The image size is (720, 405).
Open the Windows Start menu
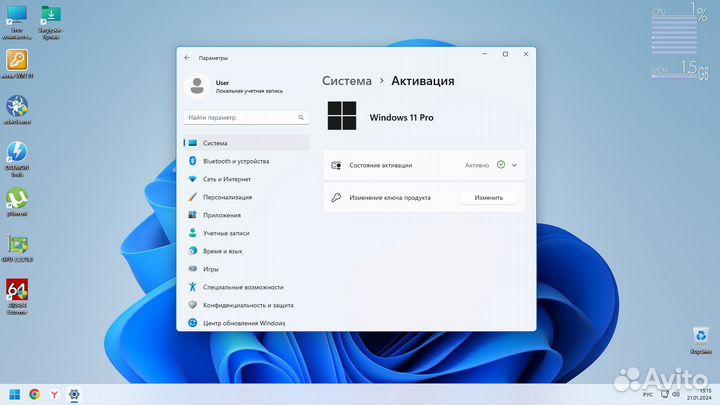pos(15,394)
